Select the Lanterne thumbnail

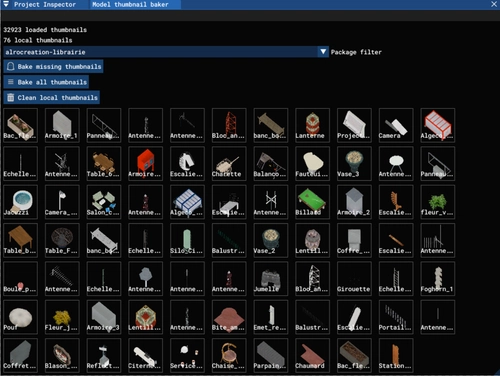point(312,125)
